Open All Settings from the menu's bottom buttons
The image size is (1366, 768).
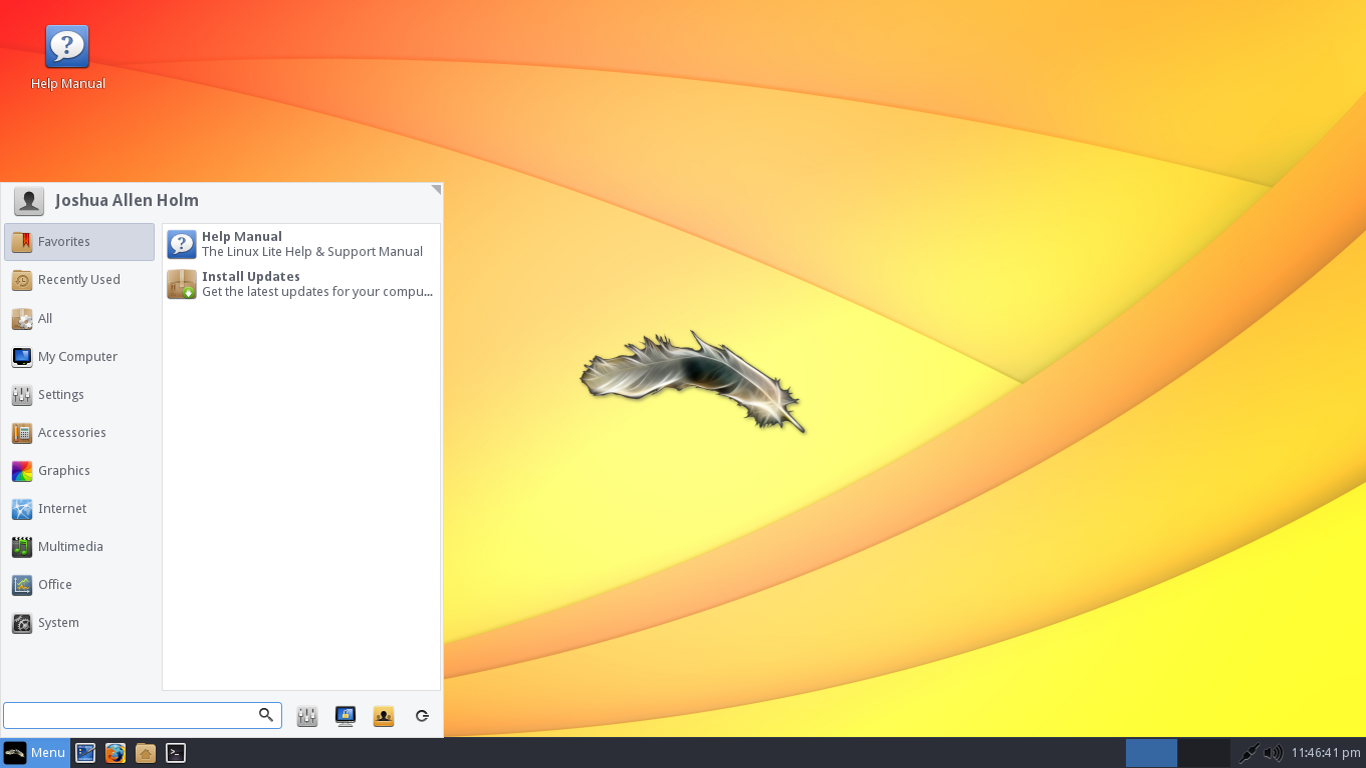tap(307, 716)
